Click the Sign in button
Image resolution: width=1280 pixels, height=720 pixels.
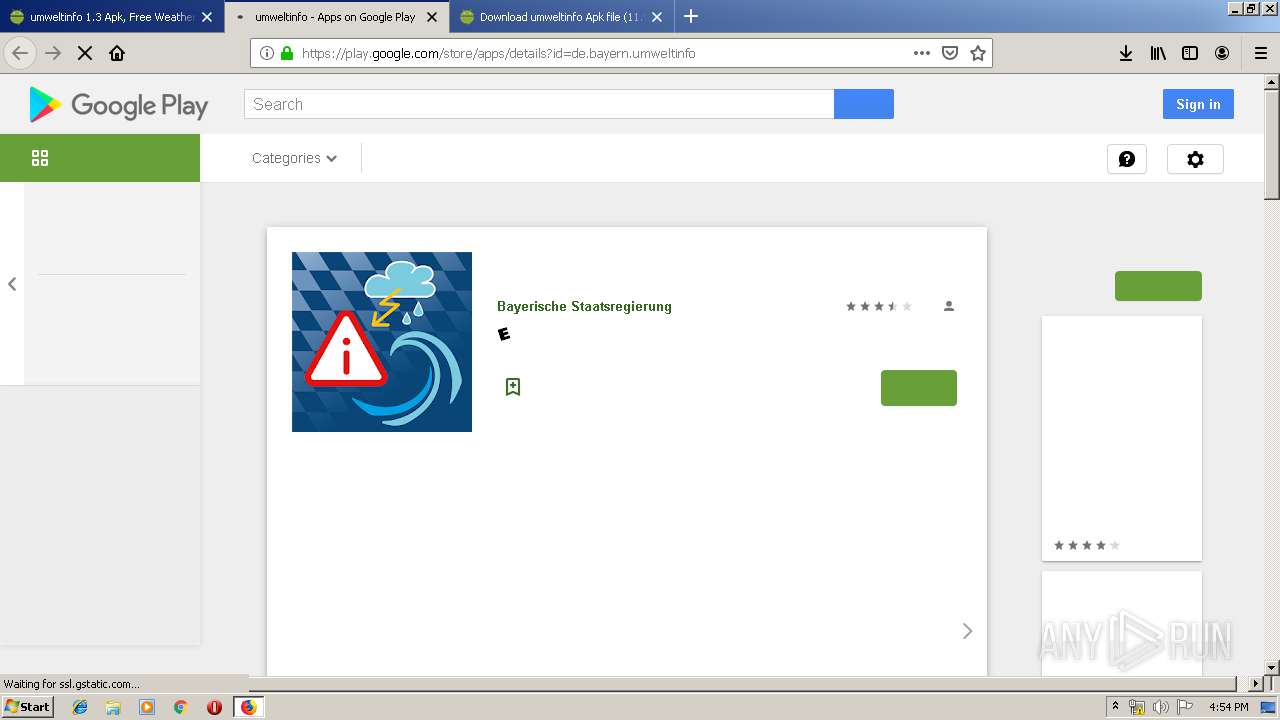tap(1198, 104)
